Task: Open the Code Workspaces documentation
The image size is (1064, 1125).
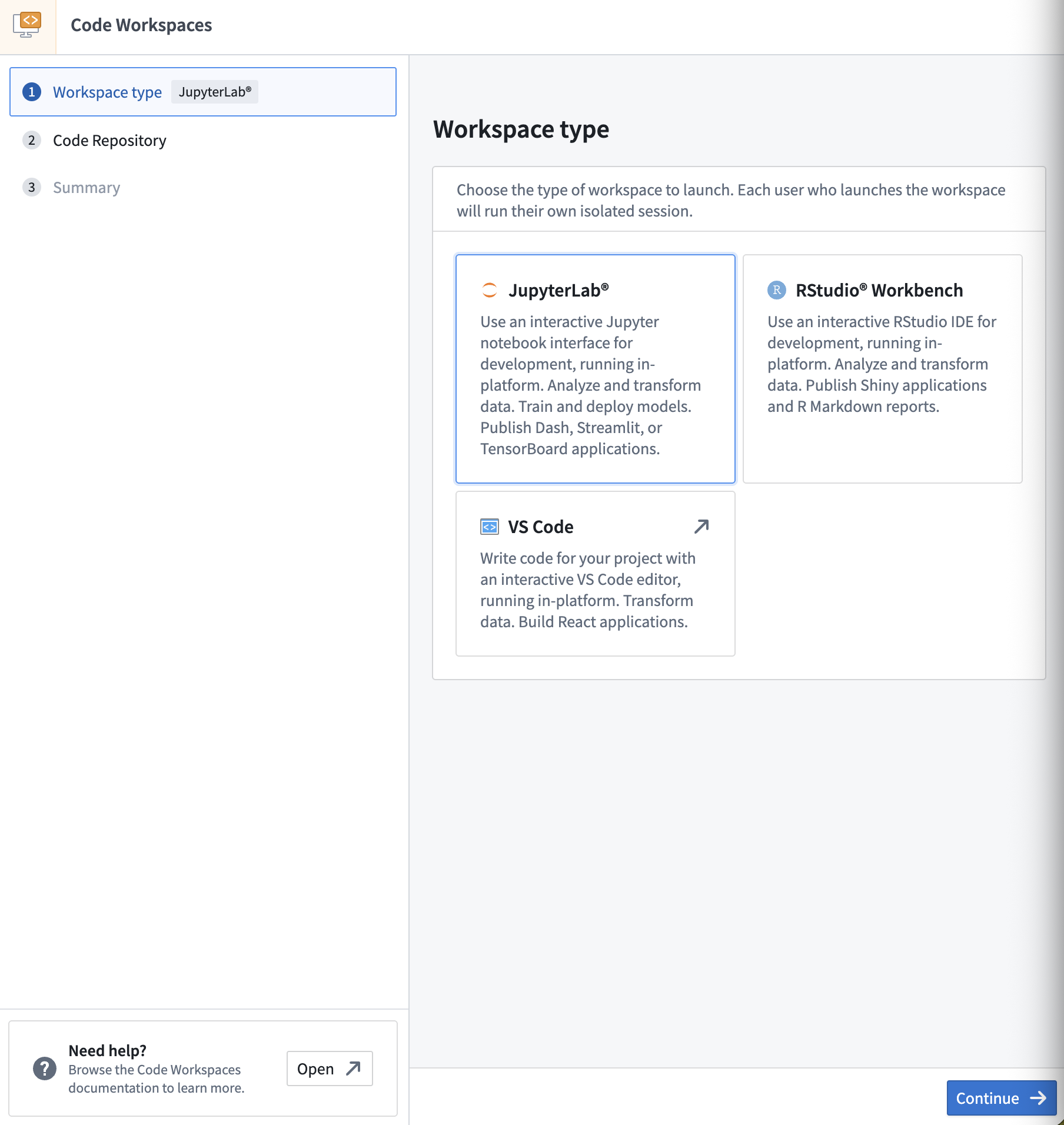Action: pos(330,1069)
